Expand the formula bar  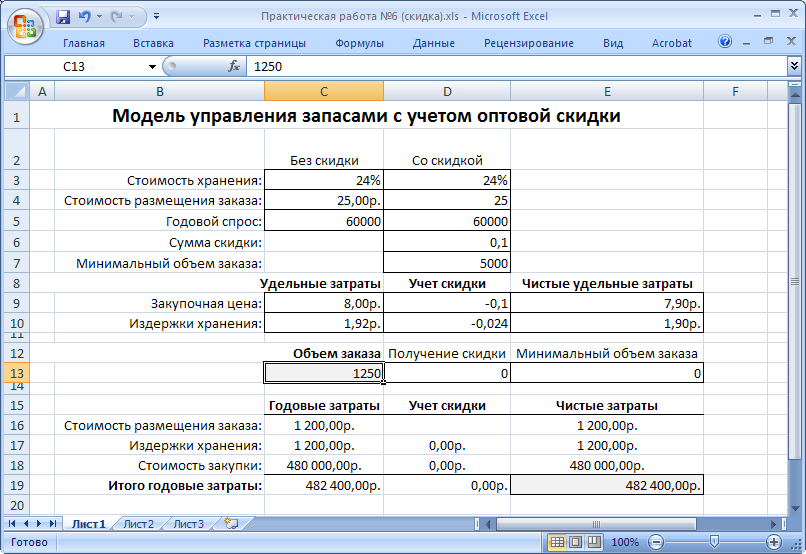[x=794, y=66]
